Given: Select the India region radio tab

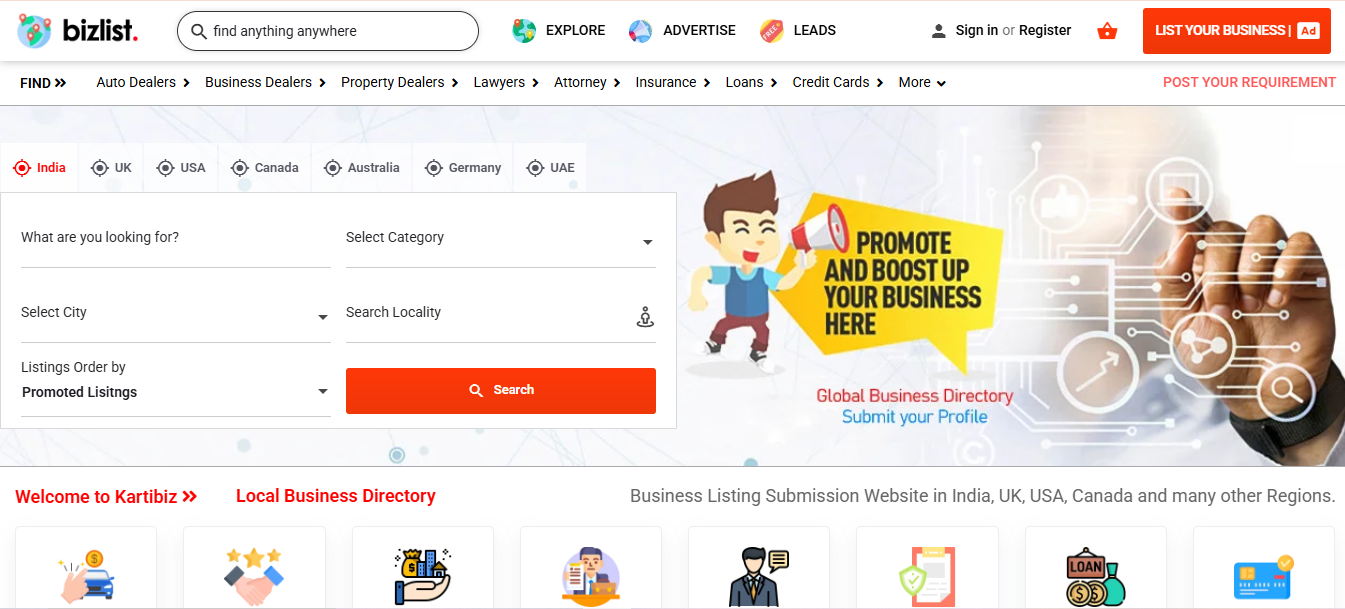Looking at the screenshot, I should click(x=40, y=168).
